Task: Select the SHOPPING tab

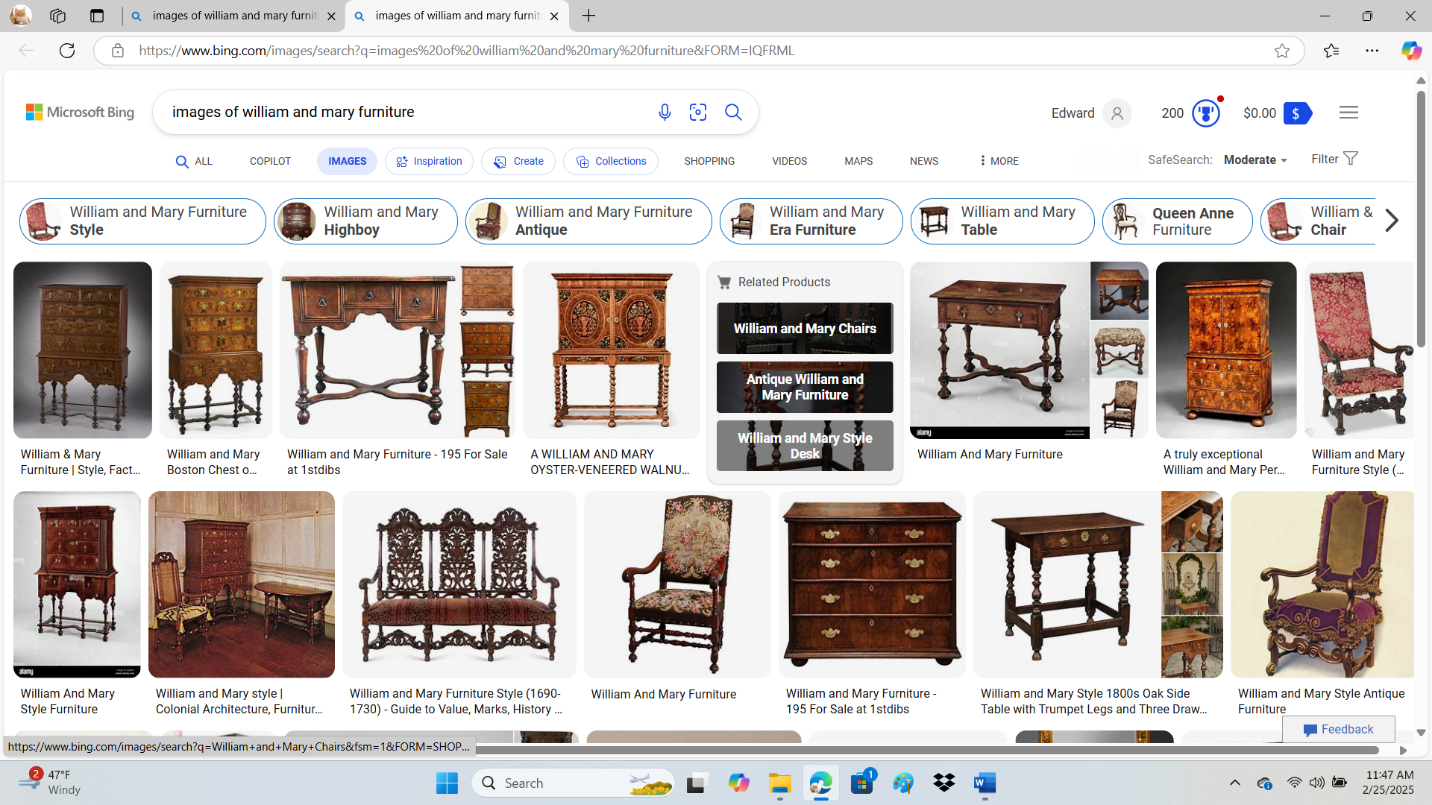Action: pyautogui.click(x=709, y=161)
